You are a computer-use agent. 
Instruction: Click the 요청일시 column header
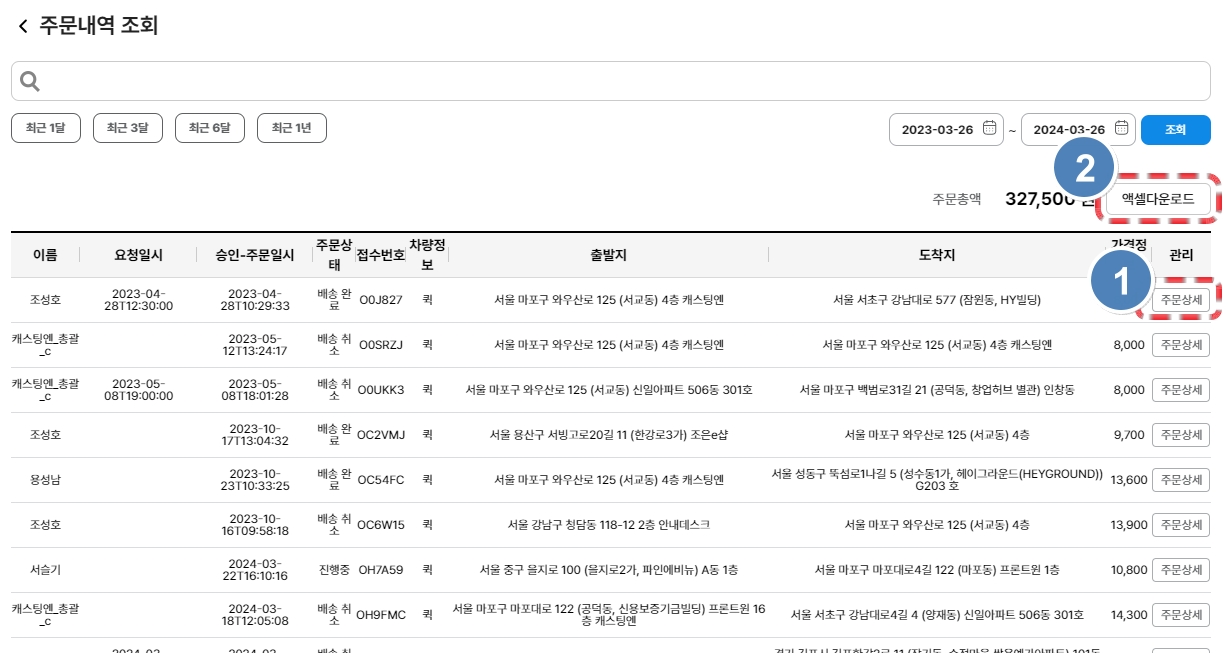[x=139, y=255]
